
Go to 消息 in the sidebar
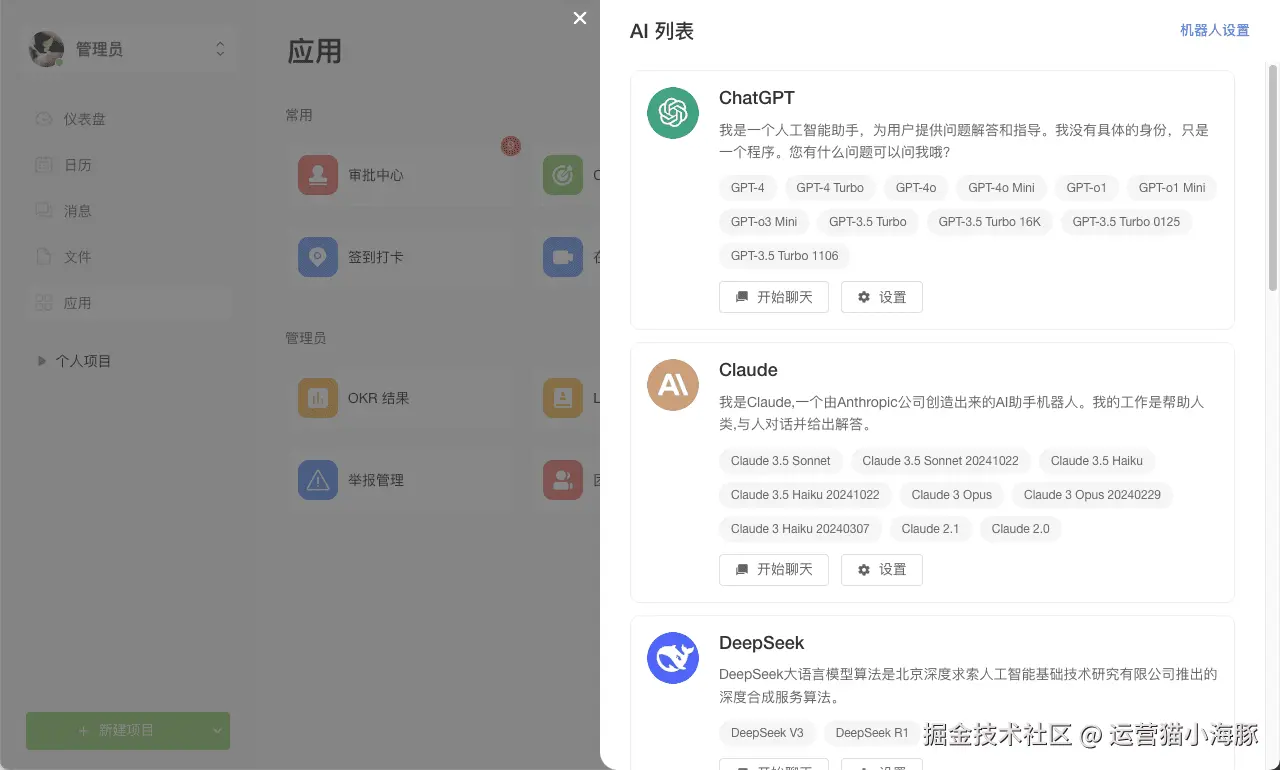(x=129, y=211)
